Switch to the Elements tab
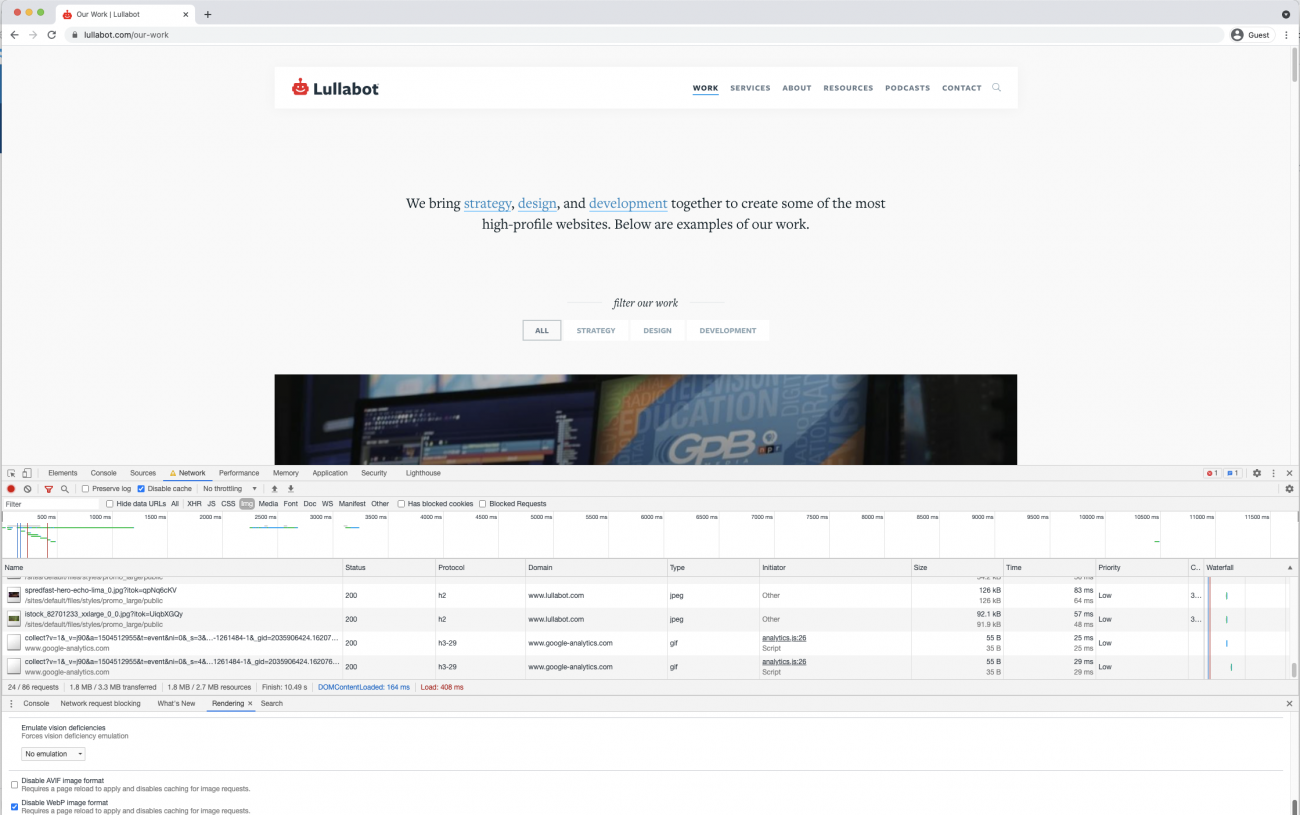Screen dimensions: 1300x815 click(63, 473)
